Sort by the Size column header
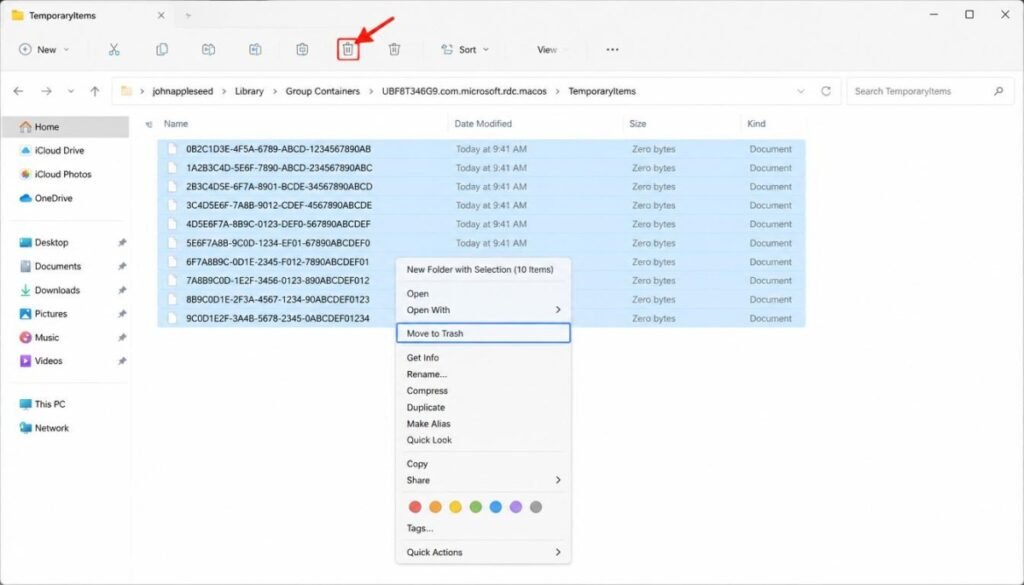This screenshot has height=585, width=1024. coord(638,123)
